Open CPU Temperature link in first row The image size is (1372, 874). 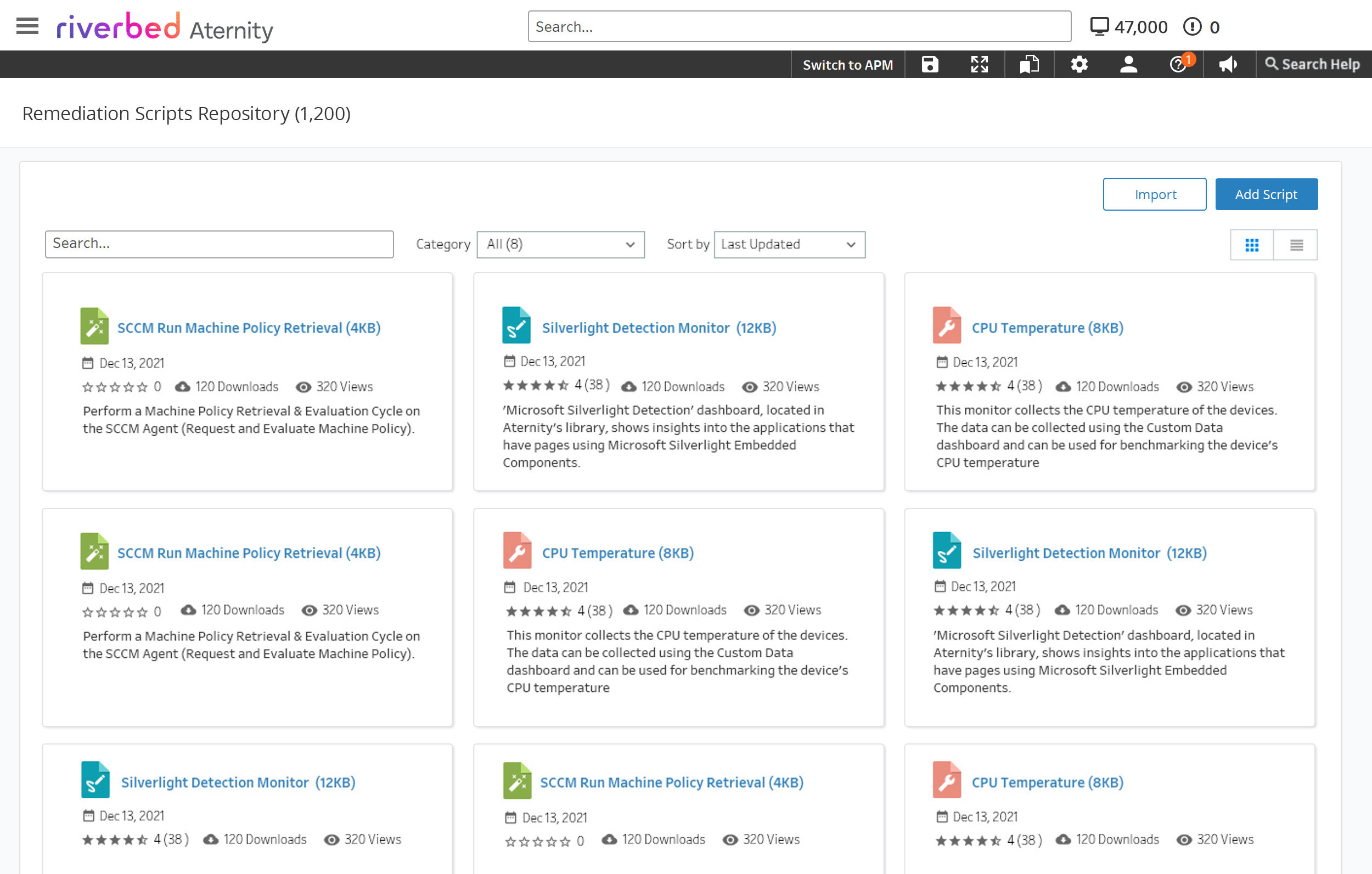pyautogui.click(x=1047, y=328)
